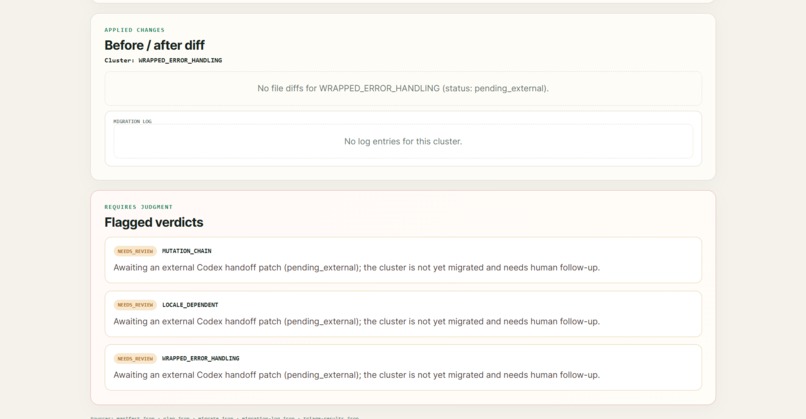Select the MUTATION_CHAIN cluster name
Viewport: 806px width, 419px height.
click(187, 251)
